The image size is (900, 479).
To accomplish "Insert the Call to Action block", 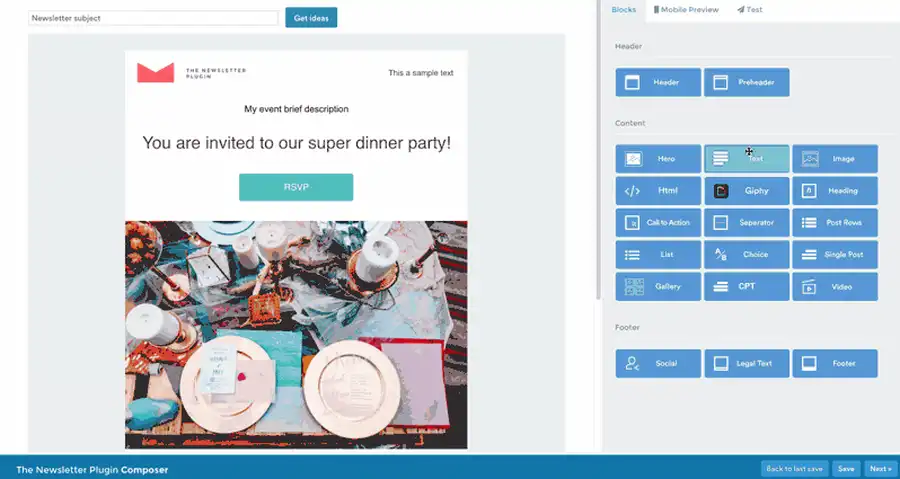I will [658, 223].
